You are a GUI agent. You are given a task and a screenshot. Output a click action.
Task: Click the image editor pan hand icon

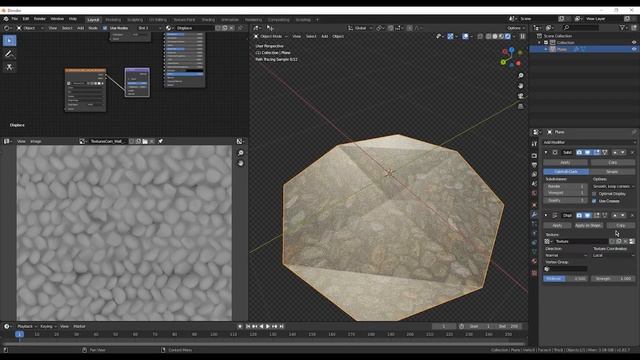click(241, 163)
